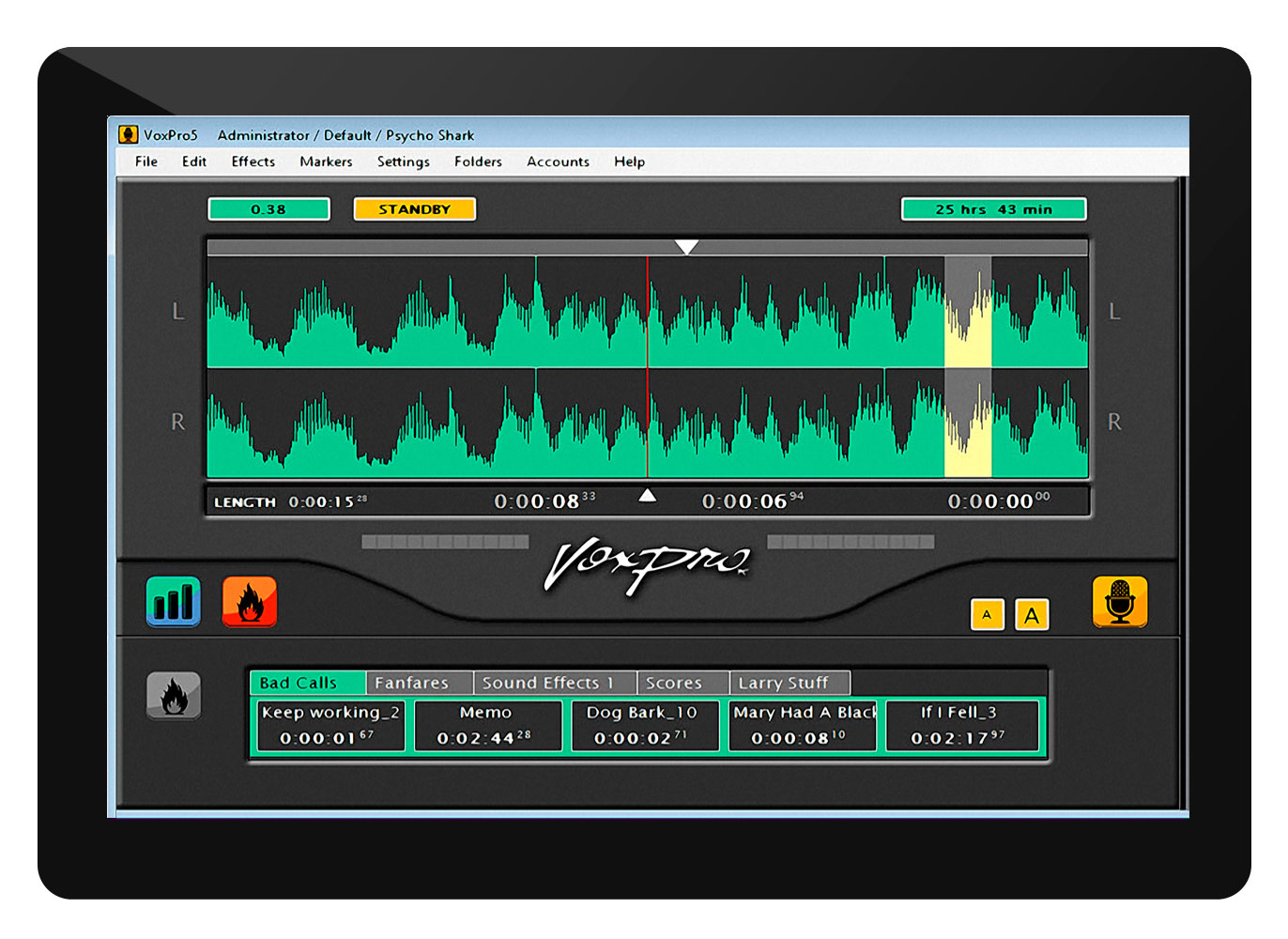Click Administrator / Default / Psycho Shark title text
Viewport: 1288px width, 939px height.
345,135
